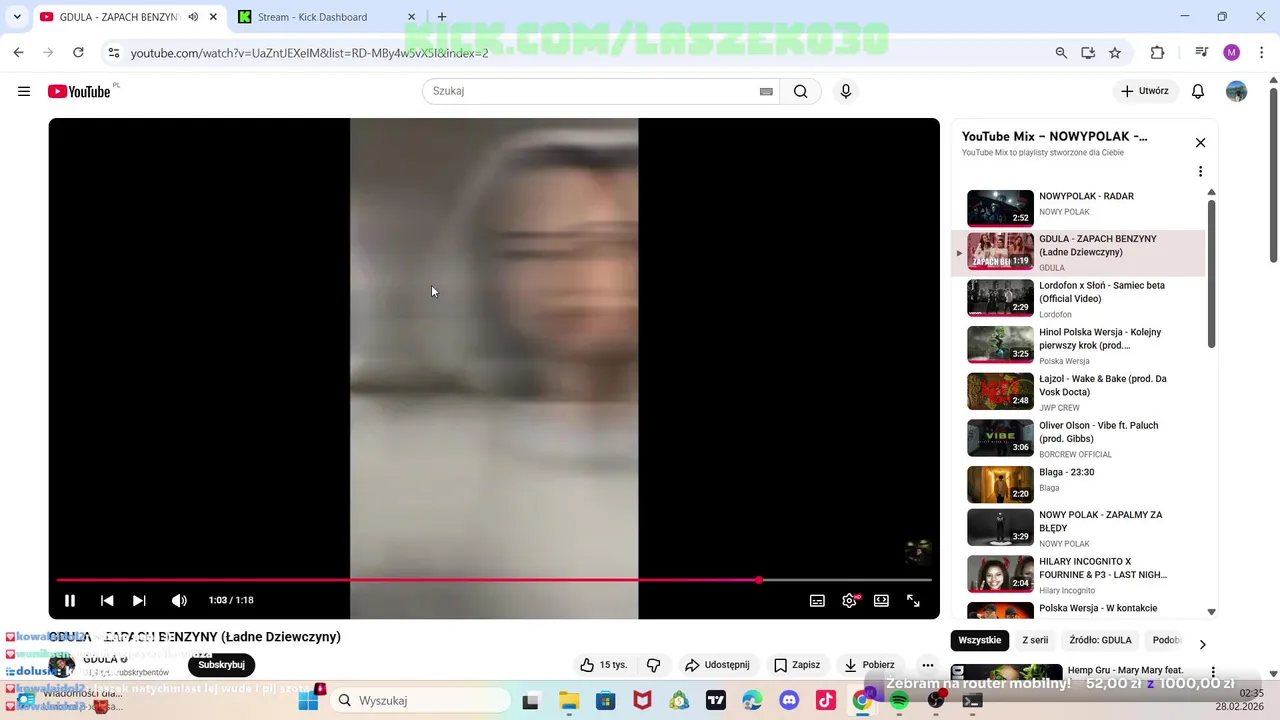
Task: Close the Stream - Kick Dashboard tab
Action: 411,17
